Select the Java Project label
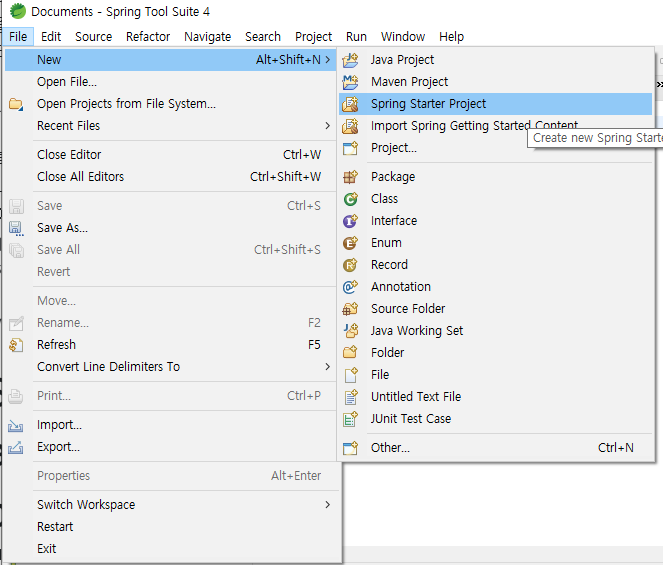The width and height of the screenshot is (663, 565). [402, 60]
